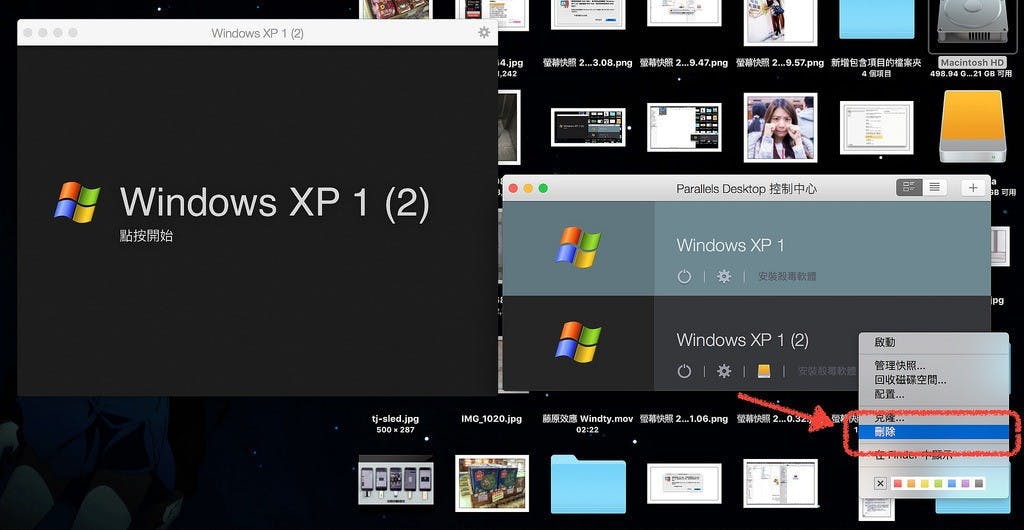Select the Windows XP 1 (2) name in Control Center
Screen dimensions: 1024x530
[x=743, y=340]
